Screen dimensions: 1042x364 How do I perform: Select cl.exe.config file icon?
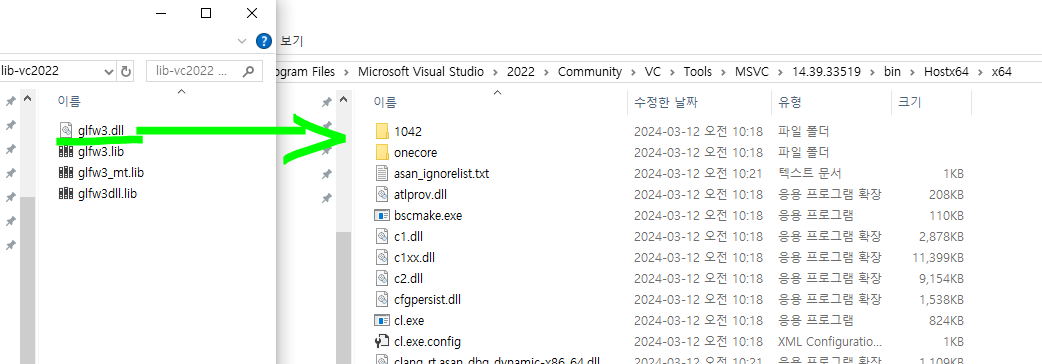382,341
